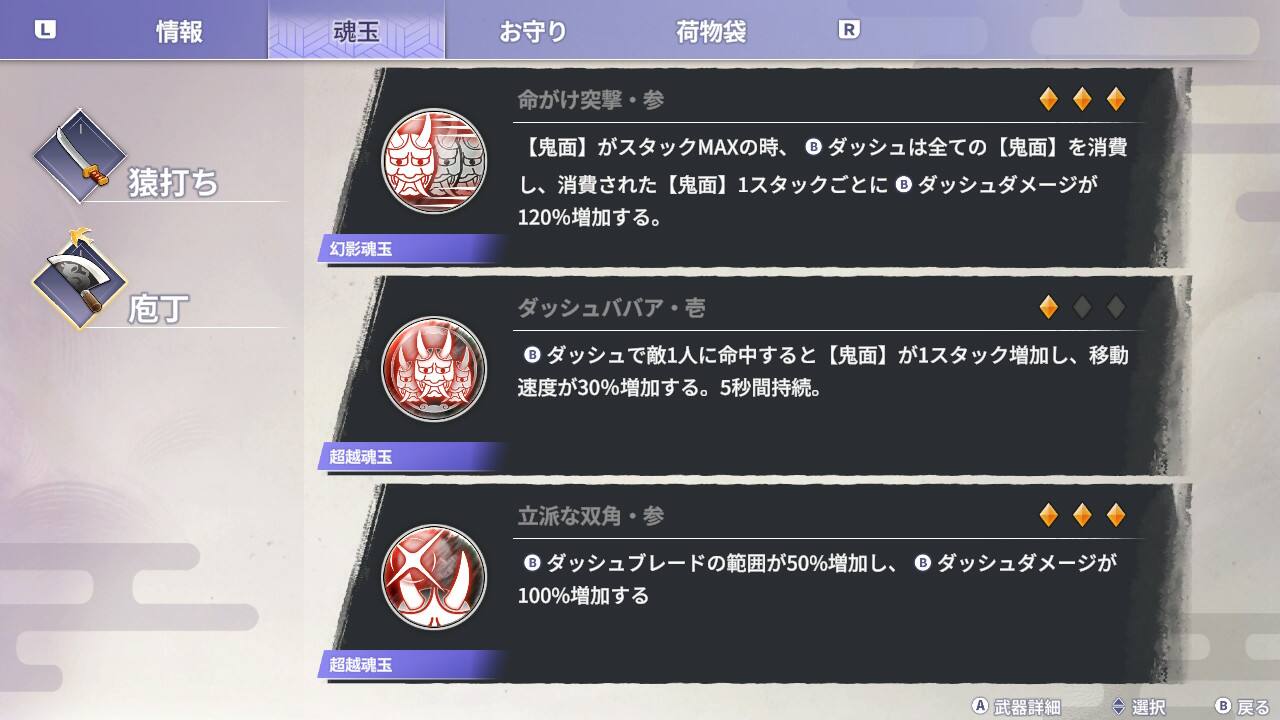The image size is (1280, 720).
Task: Open the 情報 tab
Action: click(179, 31)
